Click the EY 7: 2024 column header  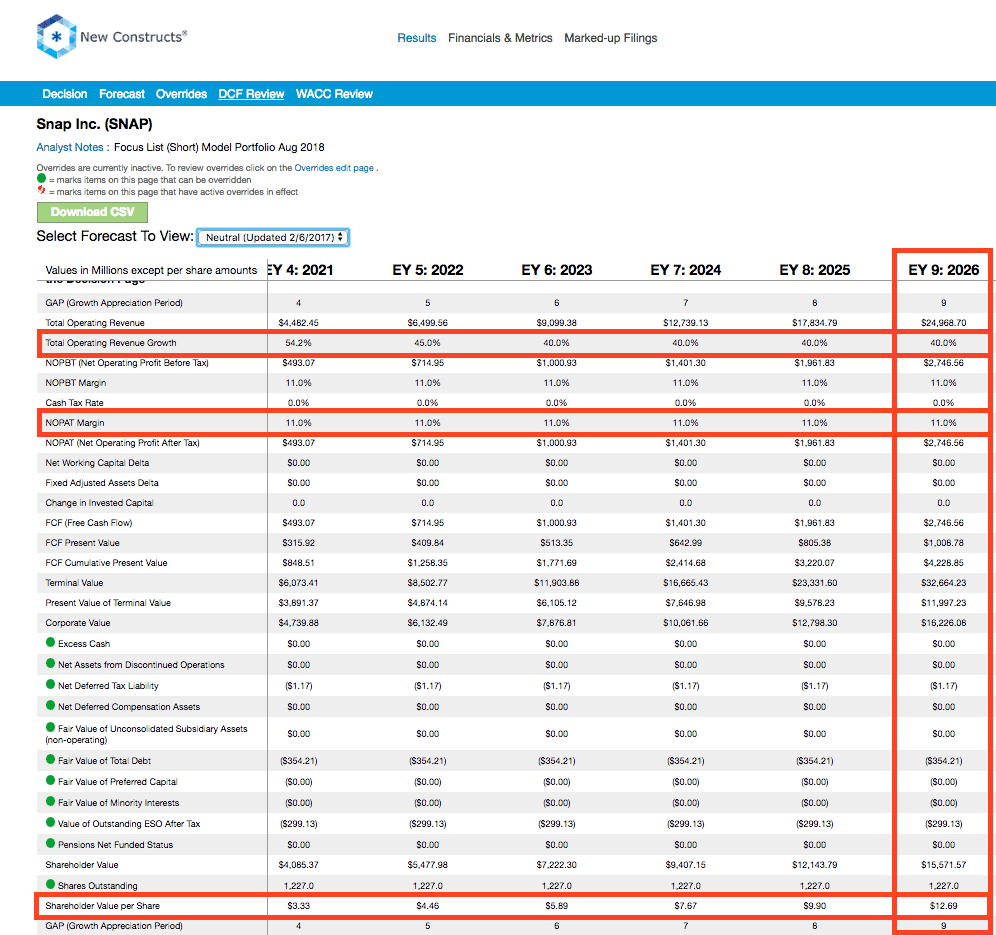(685, 270)
